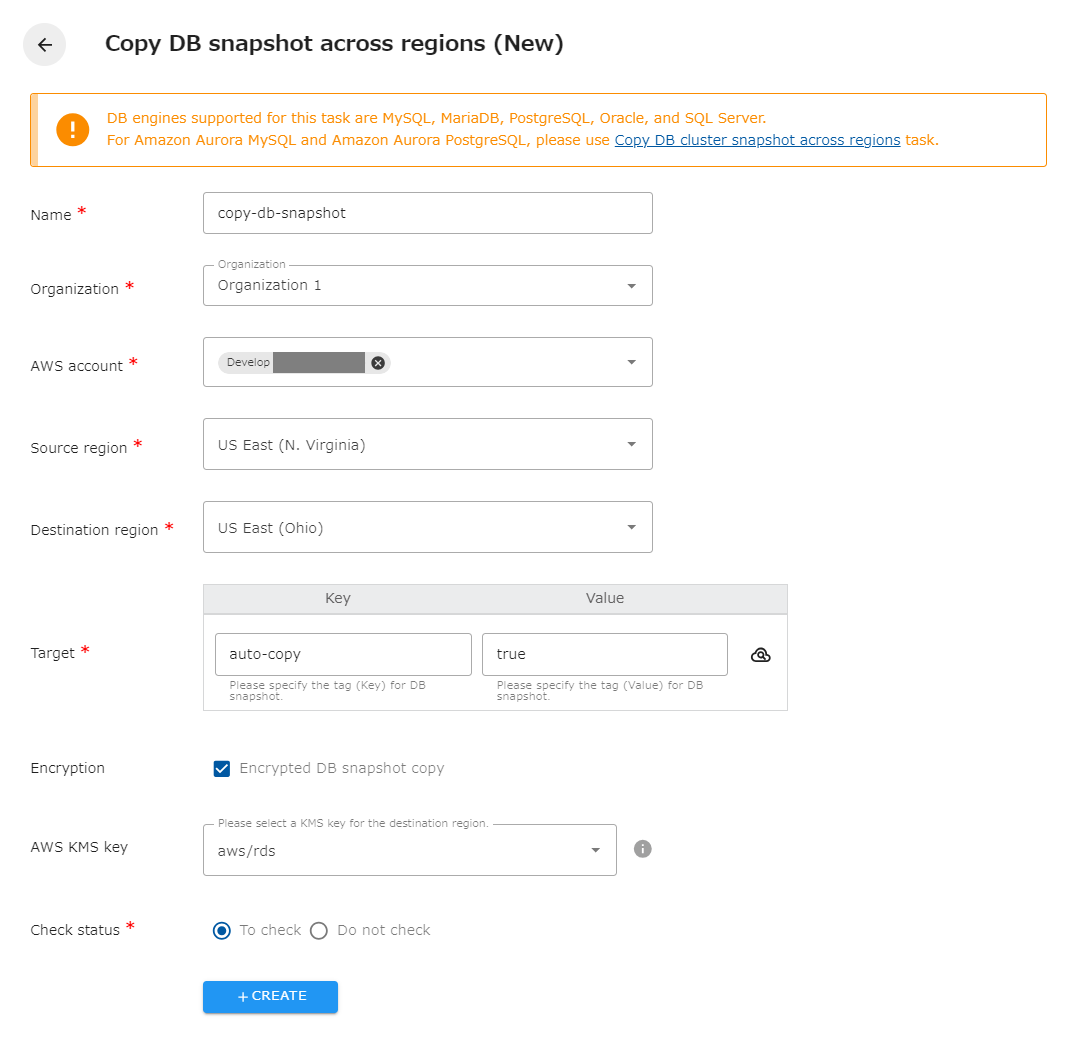1072x1037 pixels.
Task: Click the info icon next to the AWS KMS key field
Action: click(x=642, y=849)
